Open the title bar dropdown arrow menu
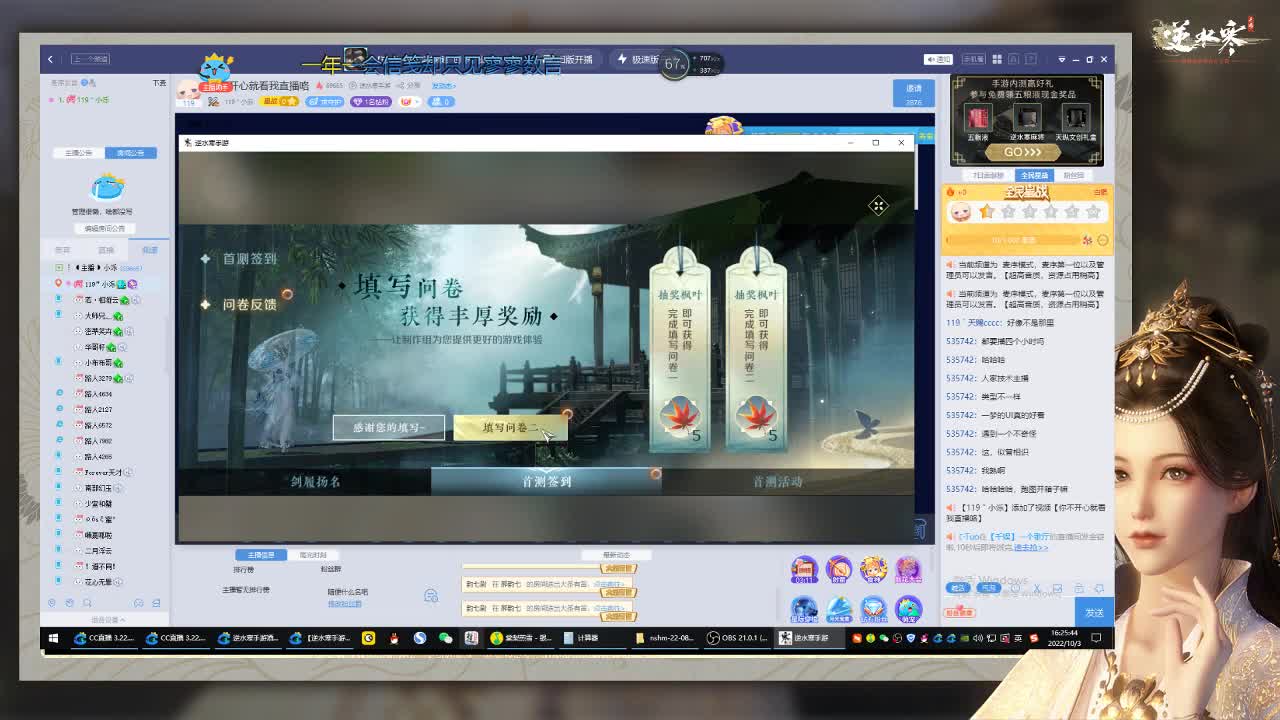Screen dimensions: 1280x720 pos(1062,59)
